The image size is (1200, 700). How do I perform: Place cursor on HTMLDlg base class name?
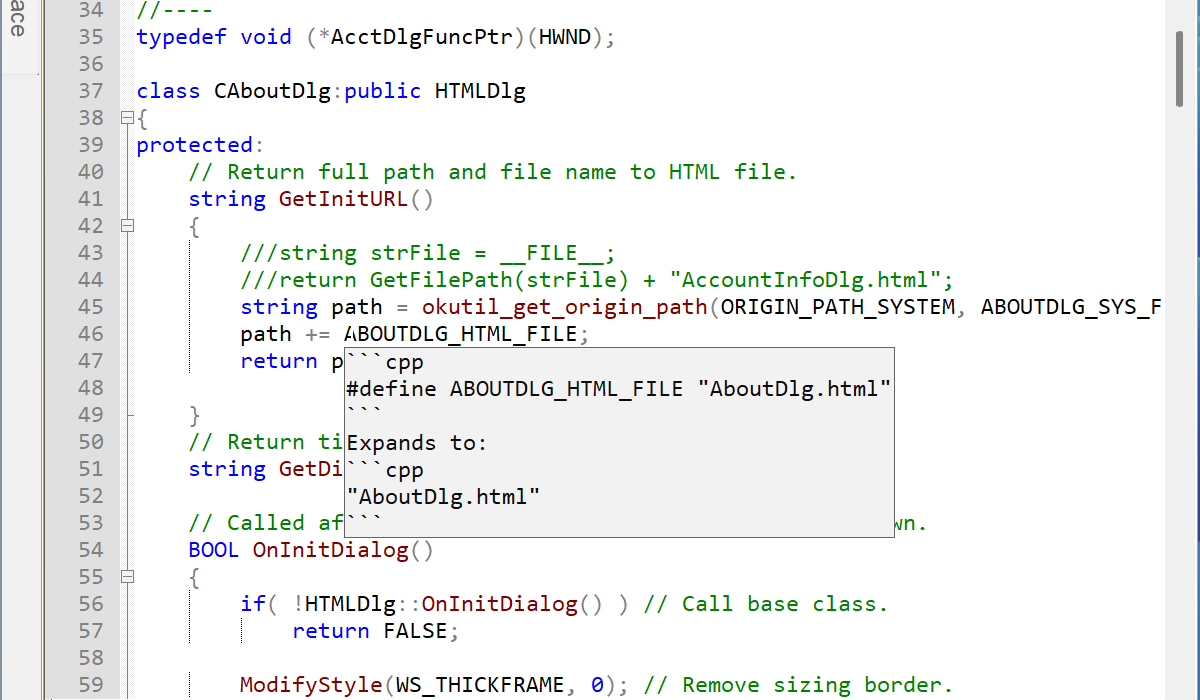coord(480,91)
